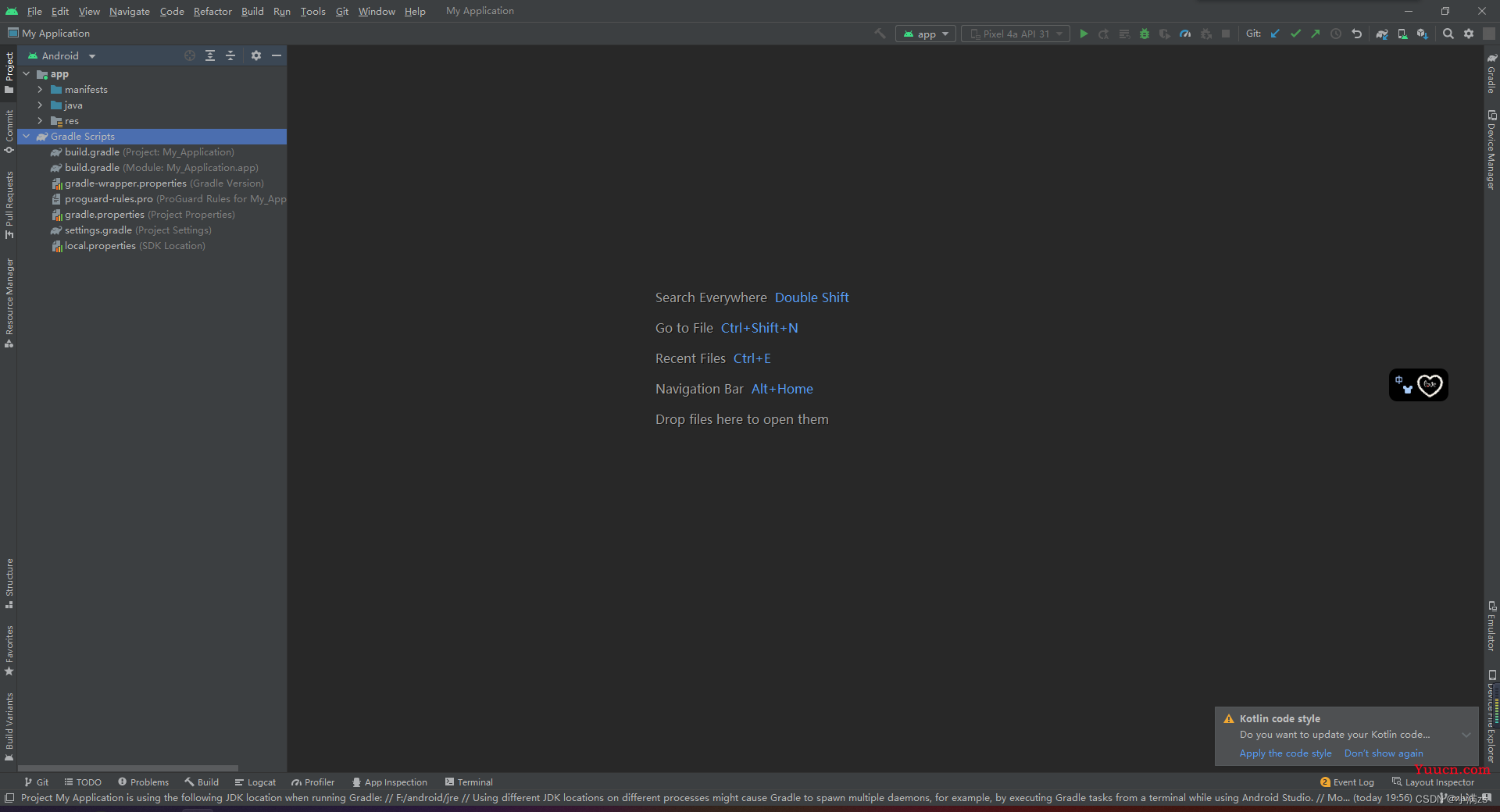Click the Debug app bug icon
The height and width of the screenshot is (812, 1500).
pos(1145,34)
